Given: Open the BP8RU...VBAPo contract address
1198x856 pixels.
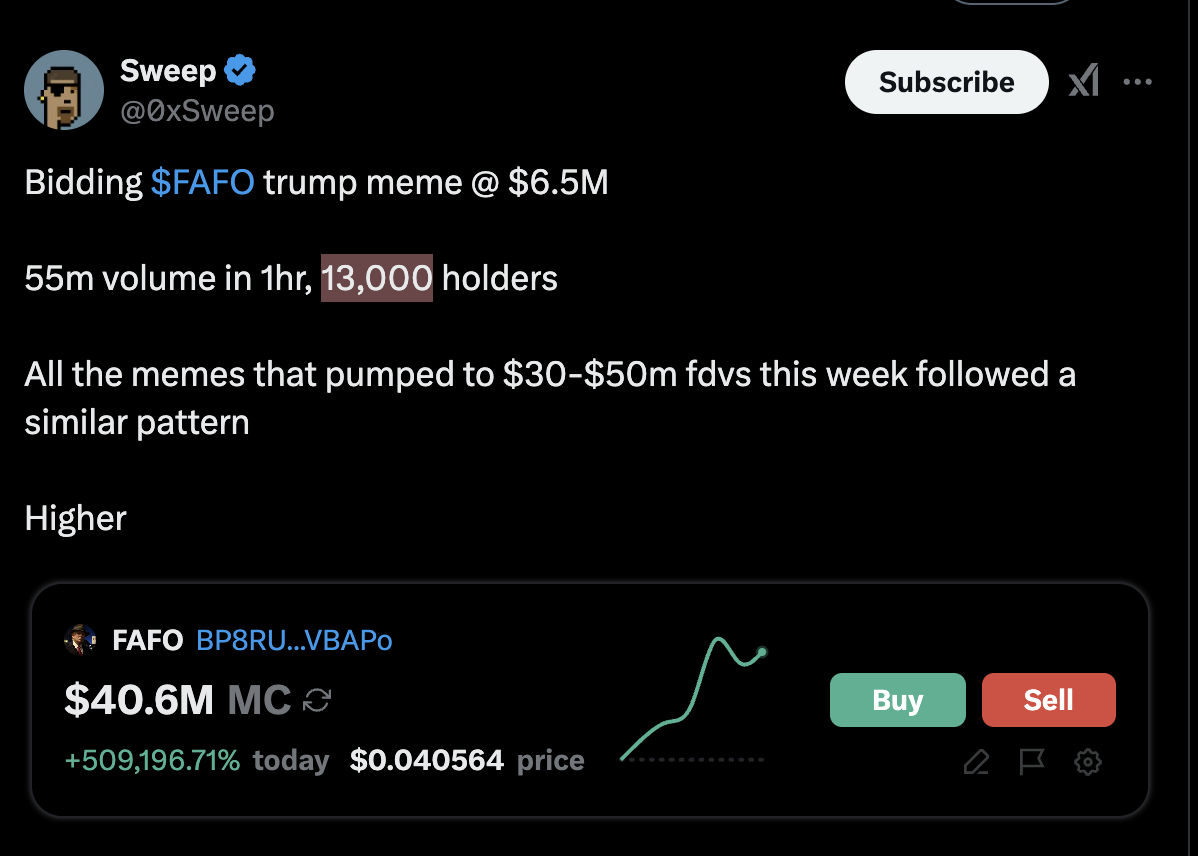Looking at the screenshot, I should (294, 640).
